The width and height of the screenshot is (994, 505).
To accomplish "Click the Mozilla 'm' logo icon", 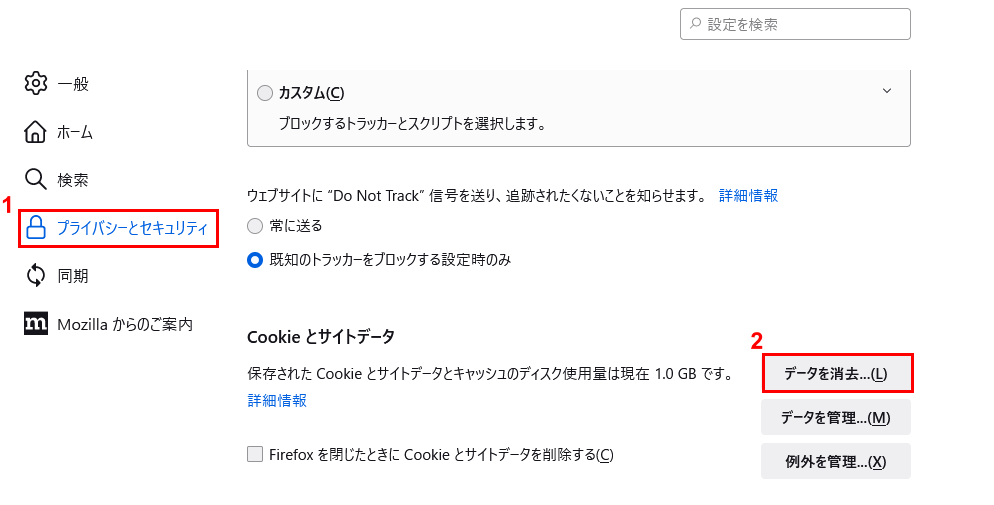I will tap(36, 324).
